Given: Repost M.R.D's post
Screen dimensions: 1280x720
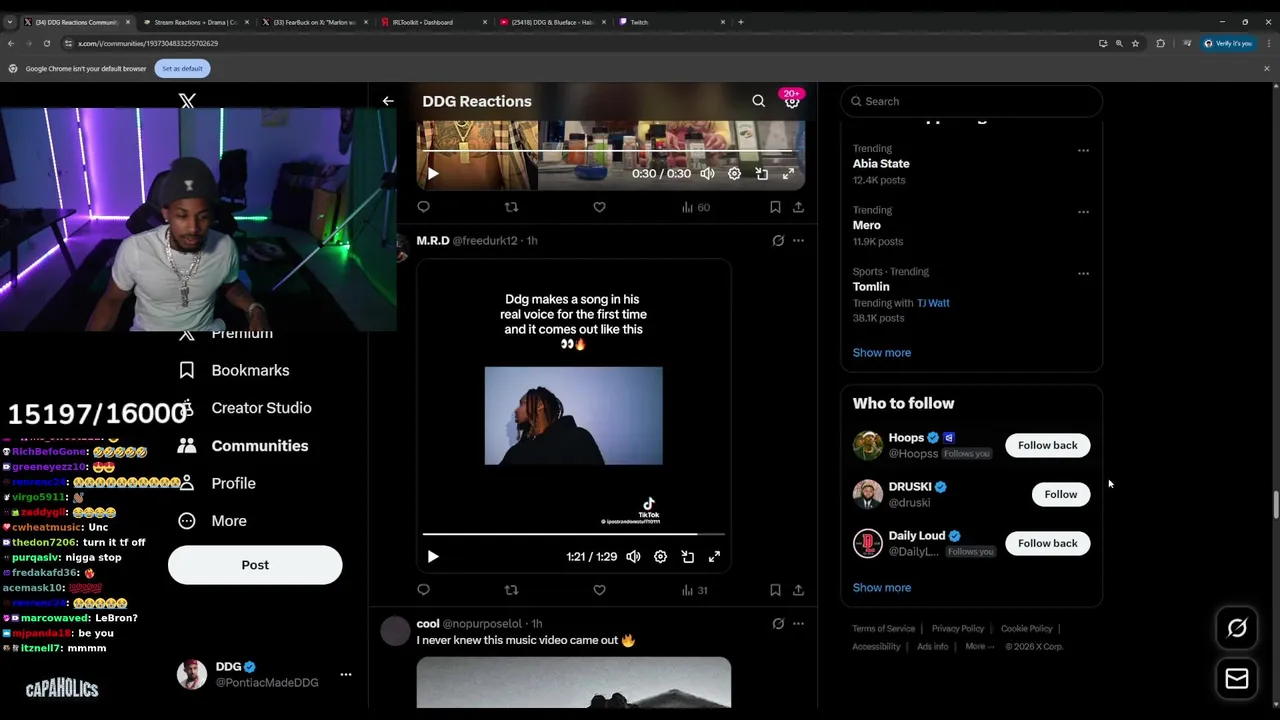Looking at the screenshot, I should coord(511,590).
